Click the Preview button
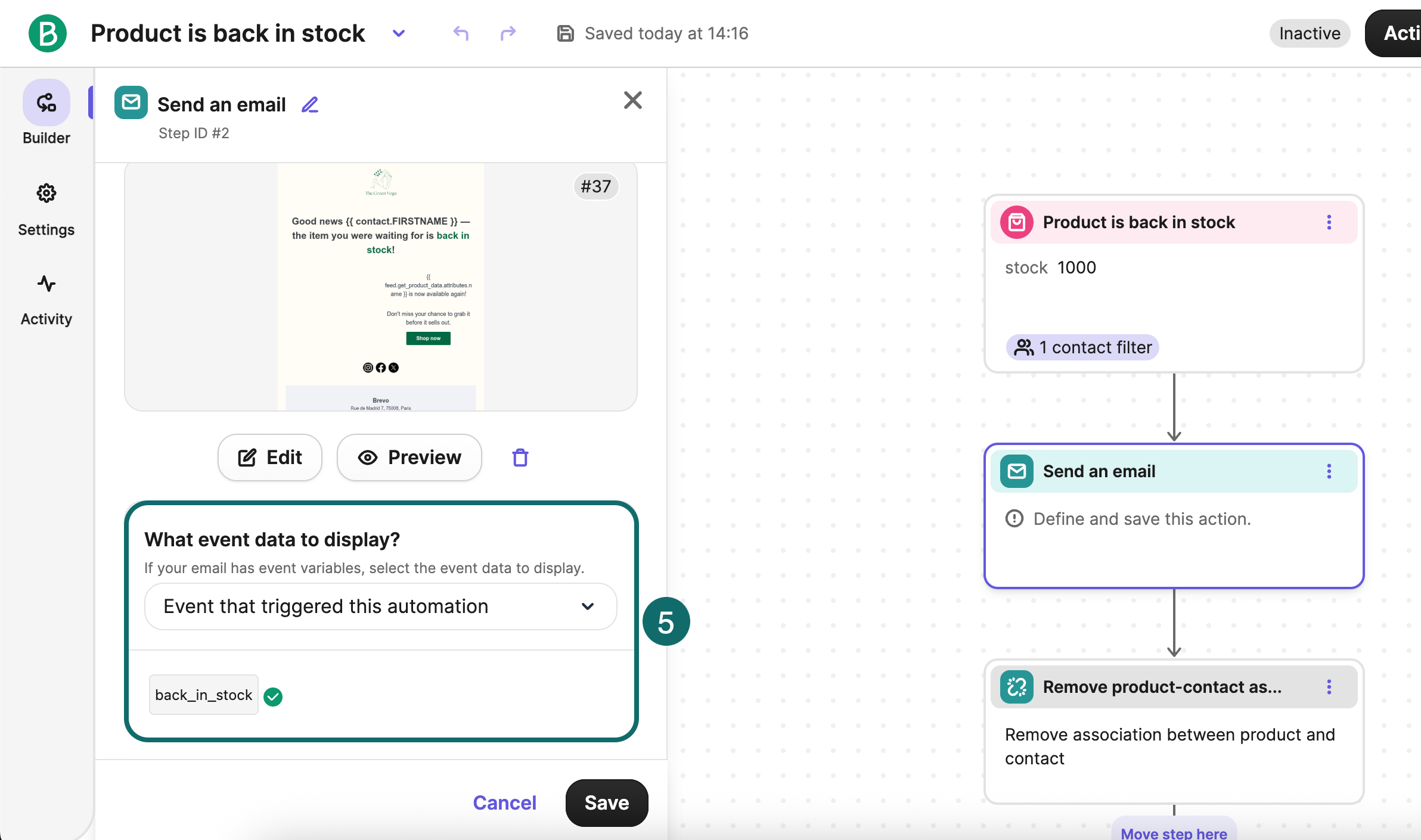 point(409,458)
